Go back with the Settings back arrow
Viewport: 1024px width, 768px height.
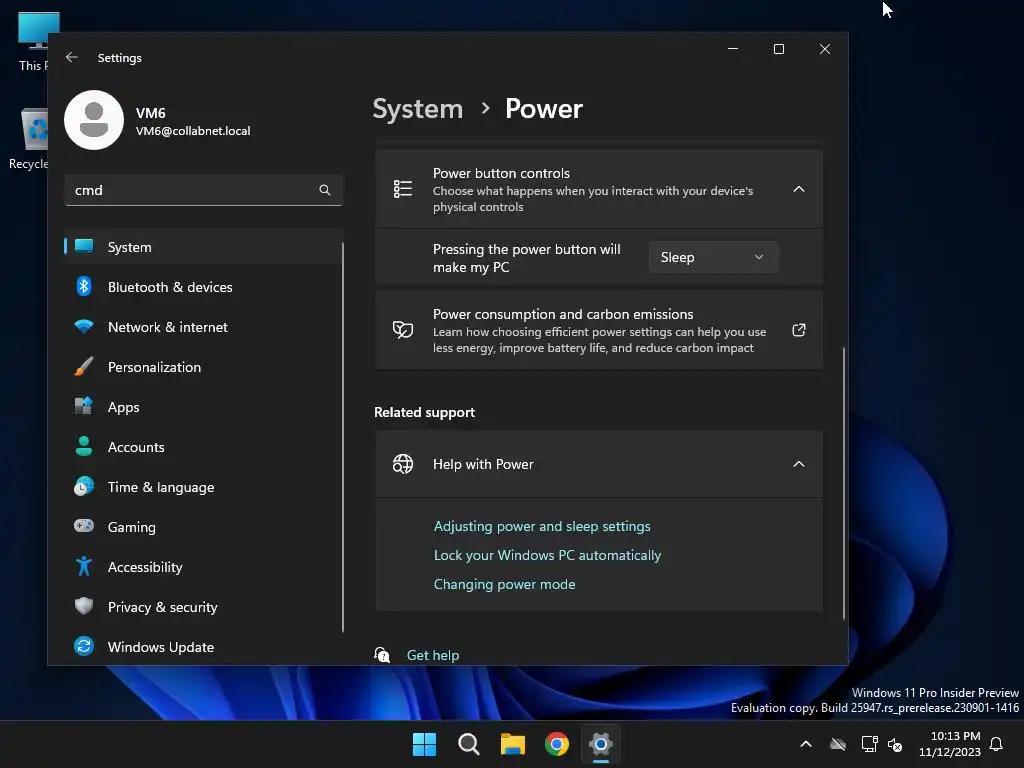pos(72,57)
